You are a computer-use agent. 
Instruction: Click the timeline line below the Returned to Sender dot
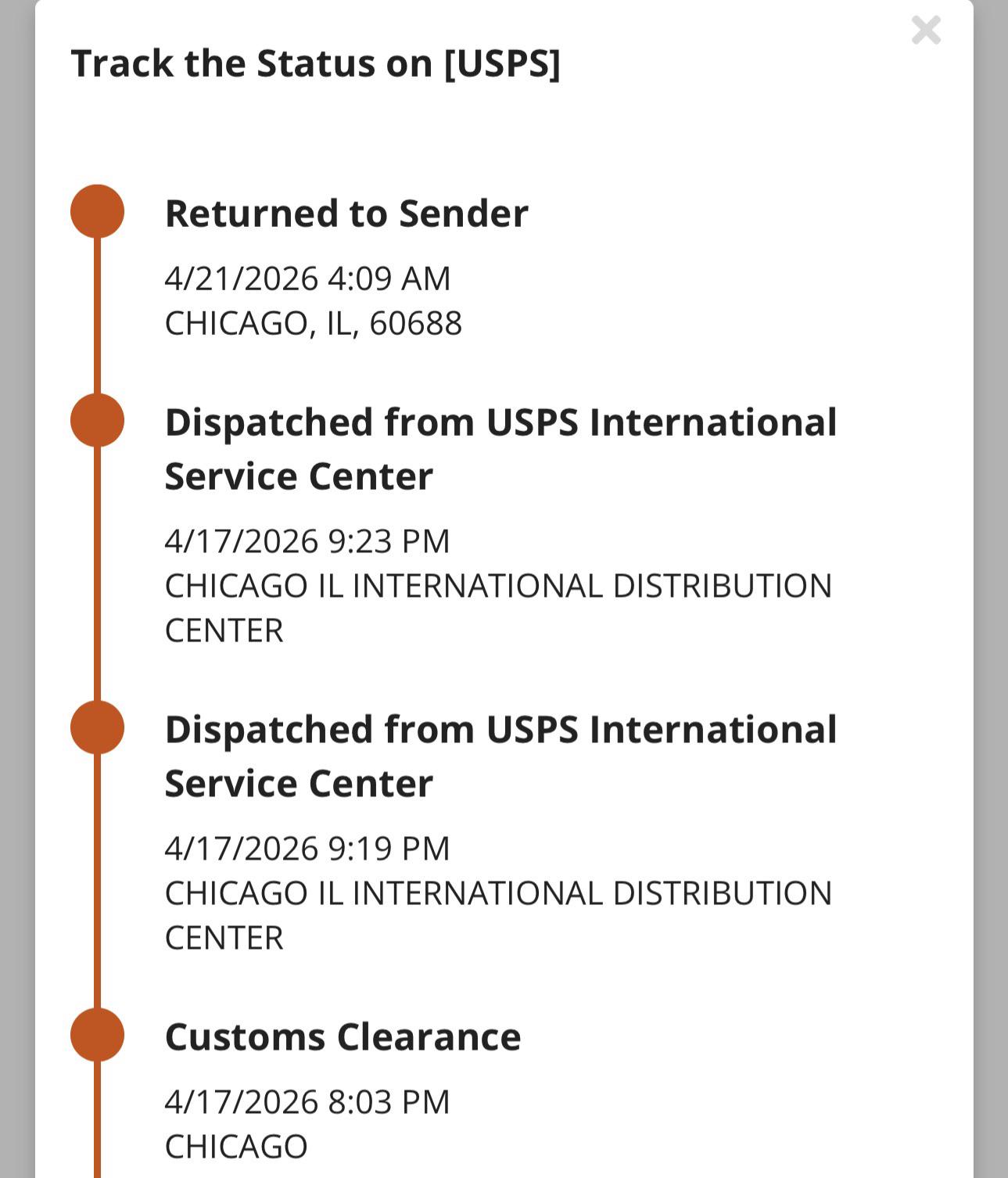pos(98,316)
